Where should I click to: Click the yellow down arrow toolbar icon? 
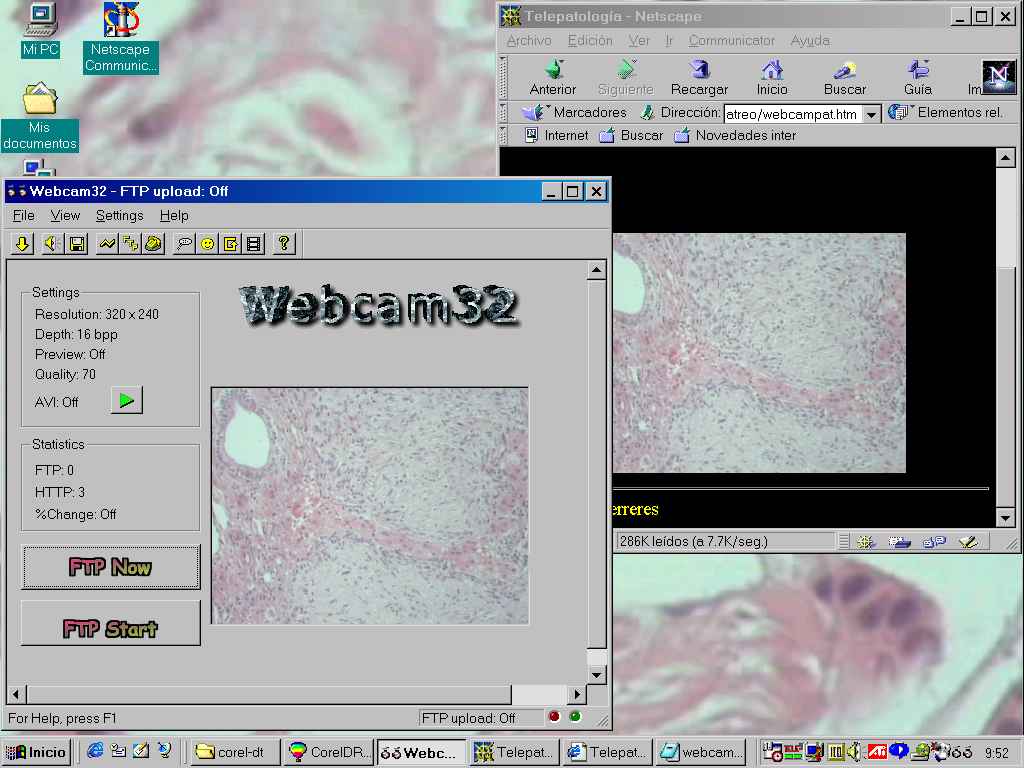click(22, 243)
